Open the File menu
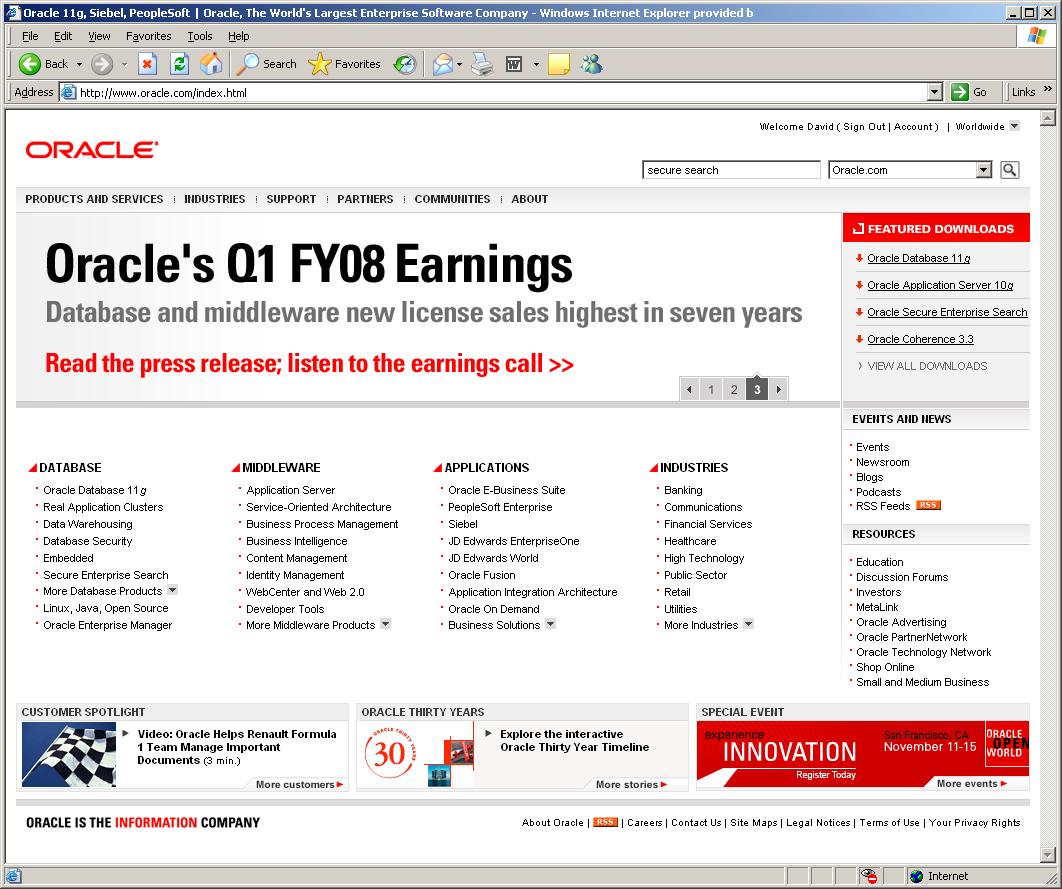 click(30, 36)
